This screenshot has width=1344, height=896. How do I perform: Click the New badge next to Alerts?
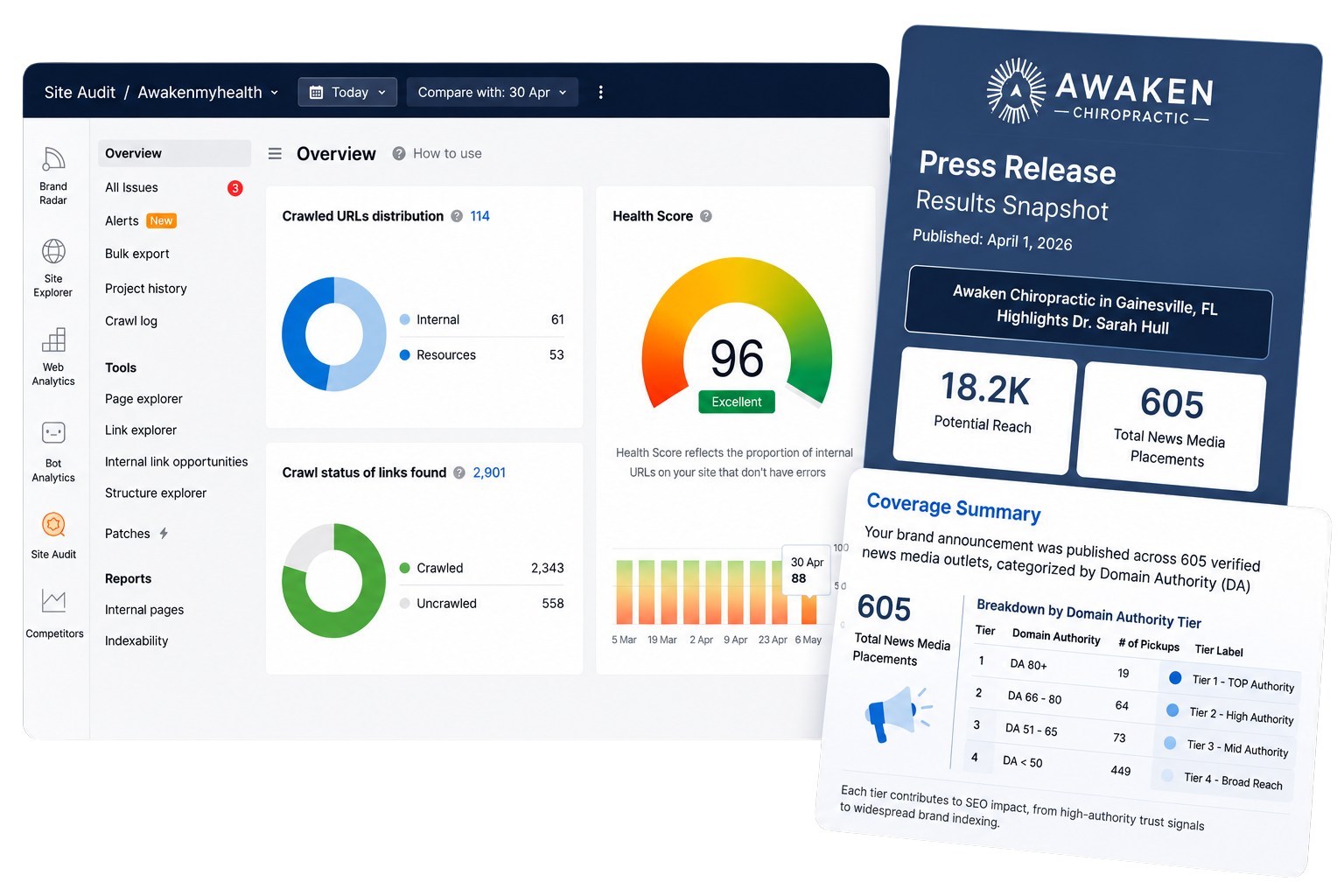coord(161,220)
